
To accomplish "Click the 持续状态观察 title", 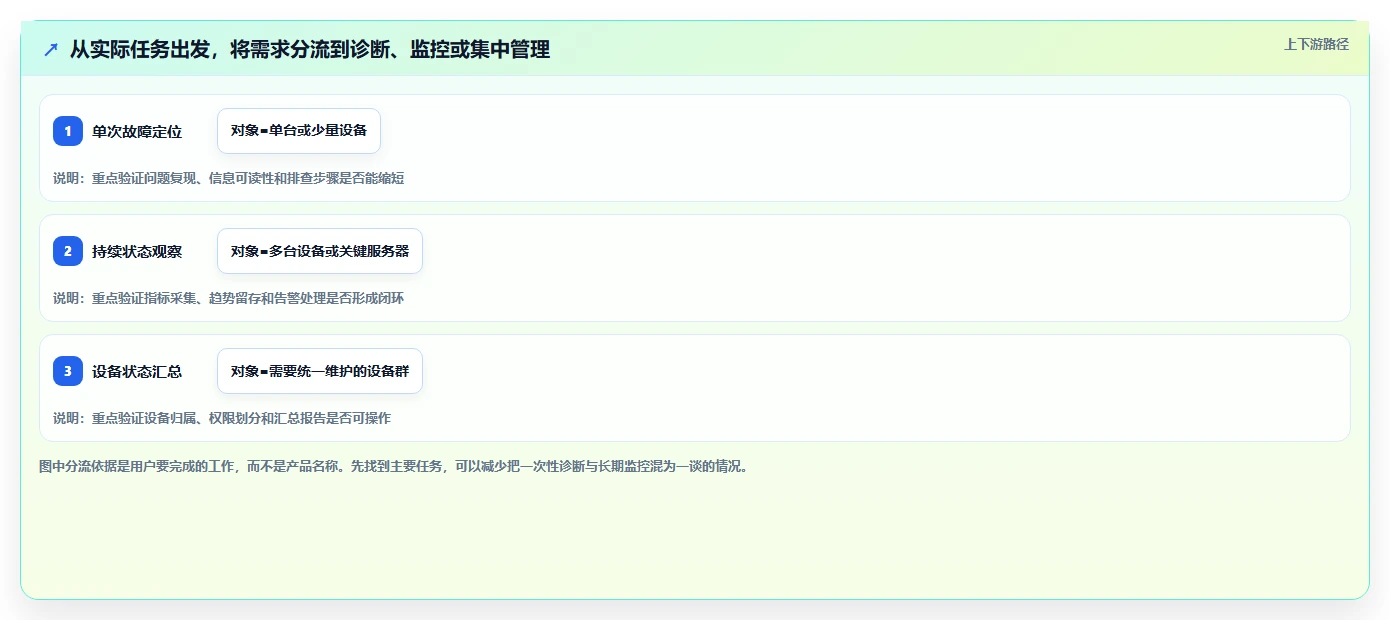I will click(x=137, y=251).
